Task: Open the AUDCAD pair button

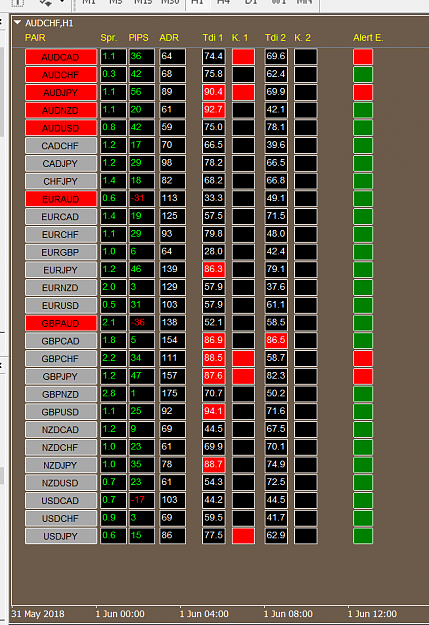Action: 61,57
